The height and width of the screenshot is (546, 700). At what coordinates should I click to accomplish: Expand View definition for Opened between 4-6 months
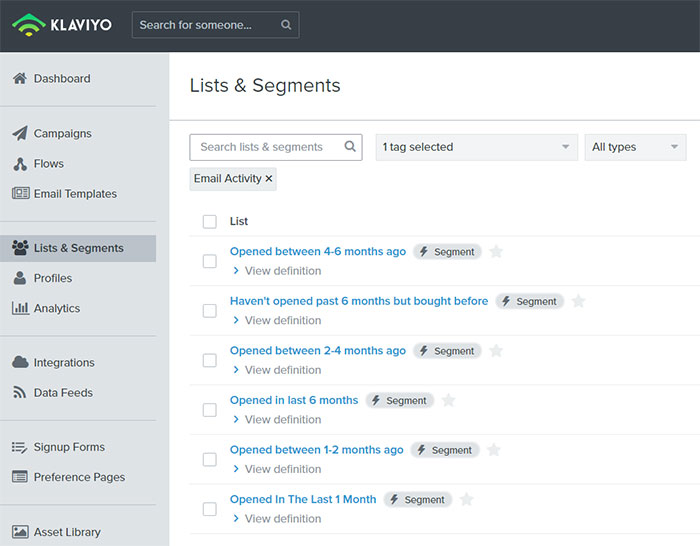277,271
